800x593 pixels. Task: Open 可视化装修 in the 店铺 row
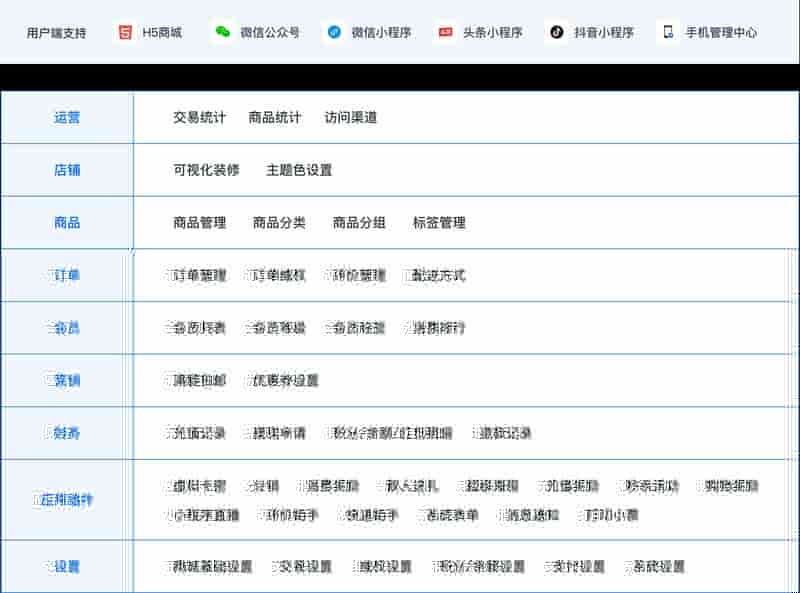tap(206, 170)
